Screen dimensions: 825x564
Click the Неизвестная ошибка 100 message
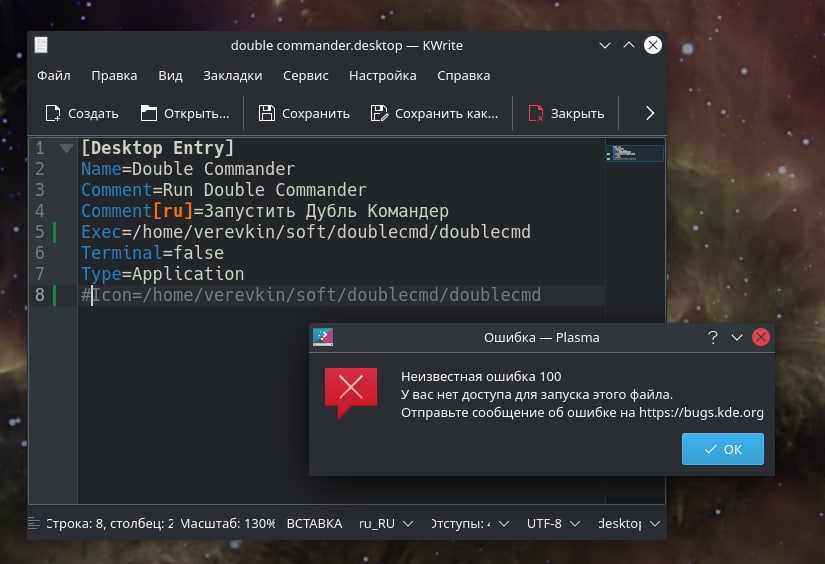click(x=481, y=377)
